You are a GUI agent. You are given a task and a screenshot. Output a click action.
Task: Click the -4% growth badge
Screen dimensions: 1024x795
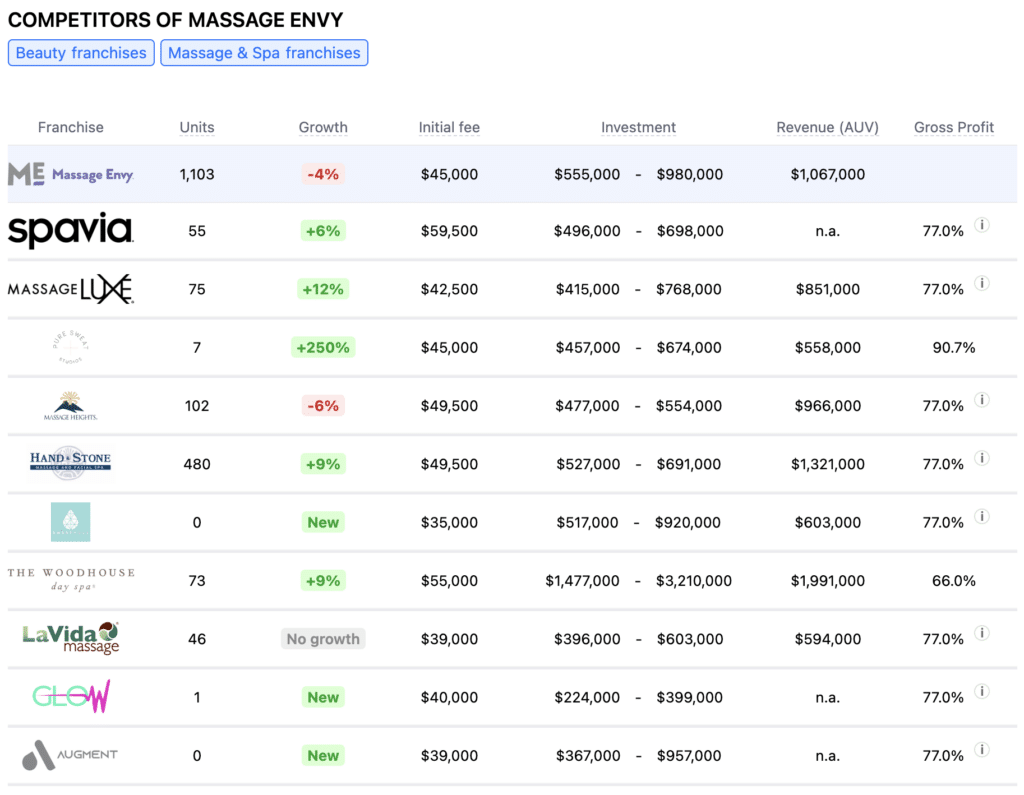[x=323, y=174]
